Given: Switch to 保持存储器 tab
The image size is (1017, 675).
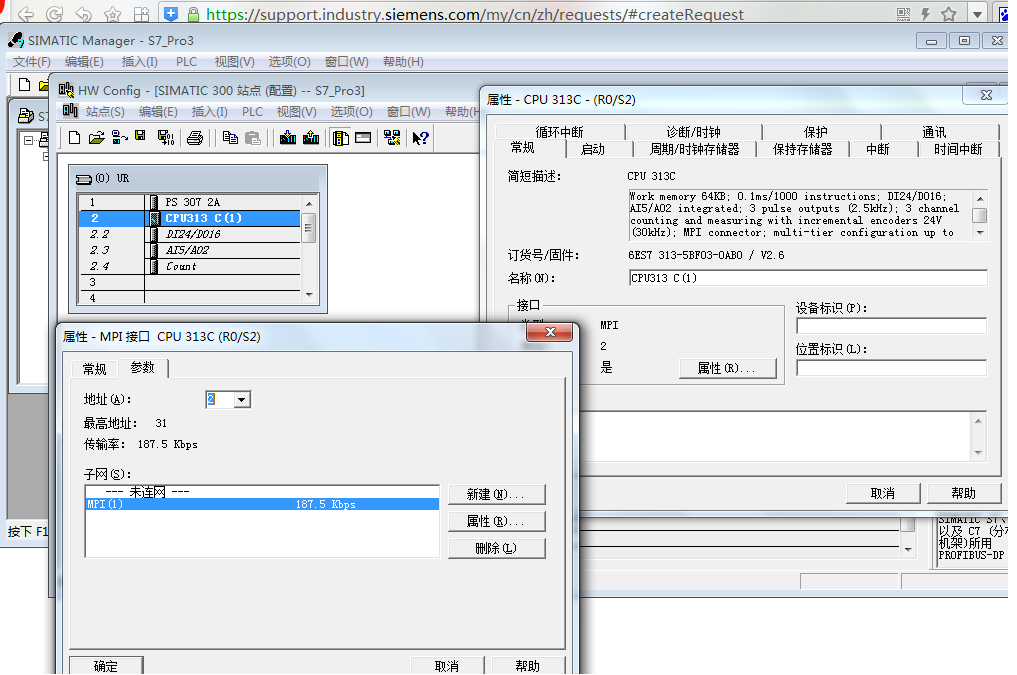Looking at the screenshot, I should click(x=802, y=149).
